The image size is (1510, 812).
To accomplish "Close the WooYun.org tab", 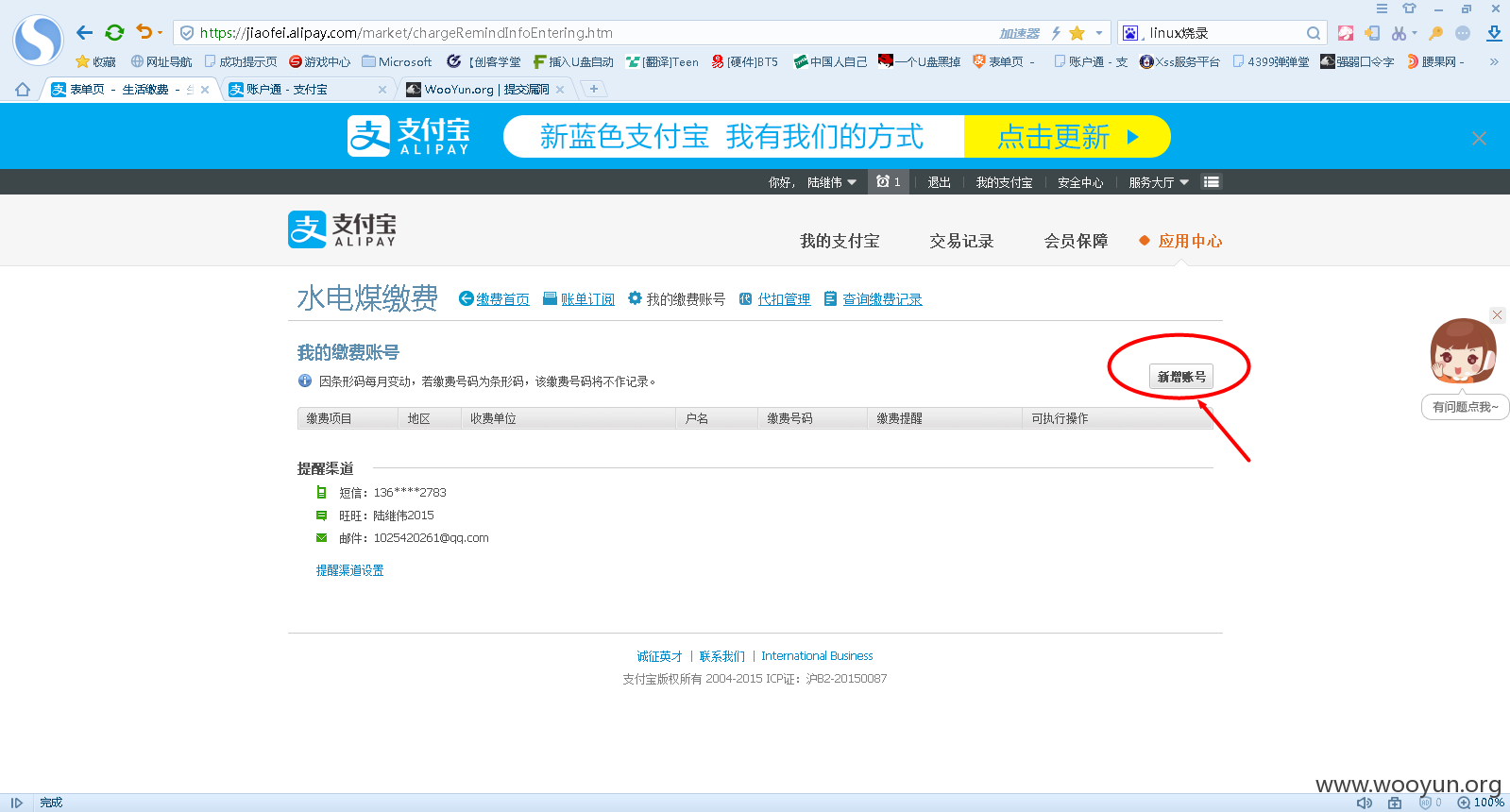I will pyautogui.click(x=560, y=90).
